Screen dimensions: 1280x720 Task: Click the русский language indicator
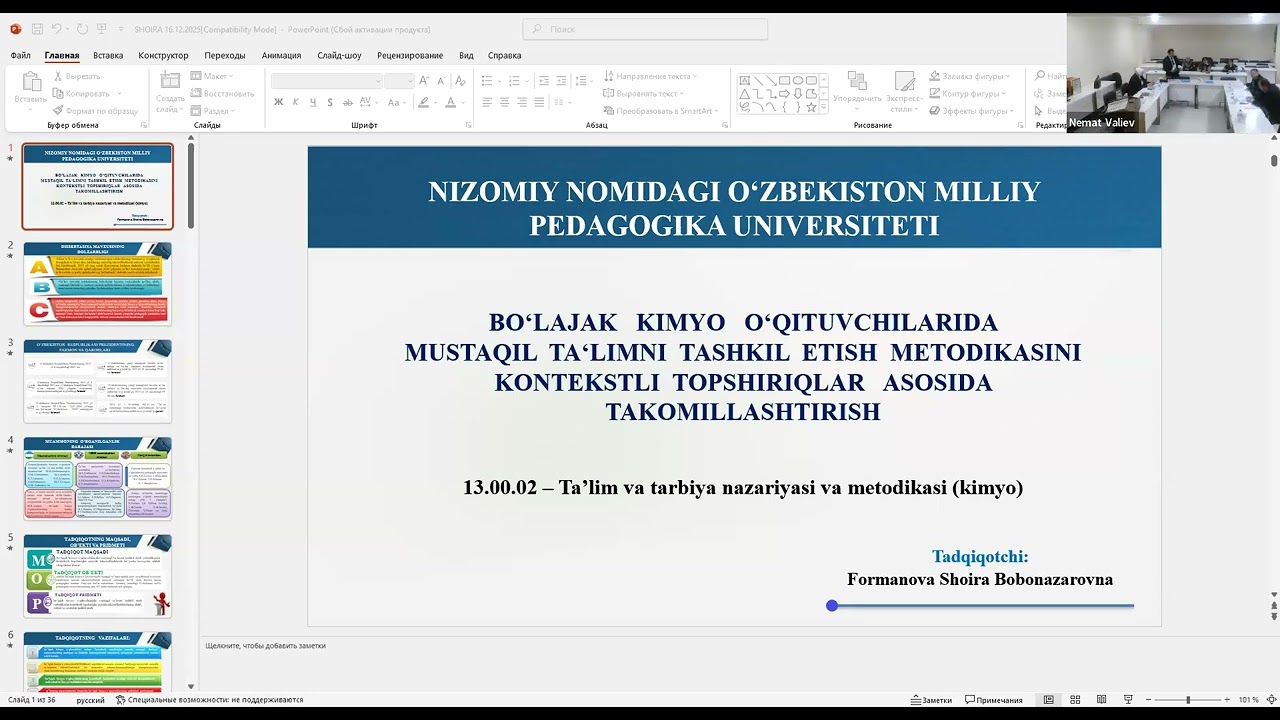point(90,700)
